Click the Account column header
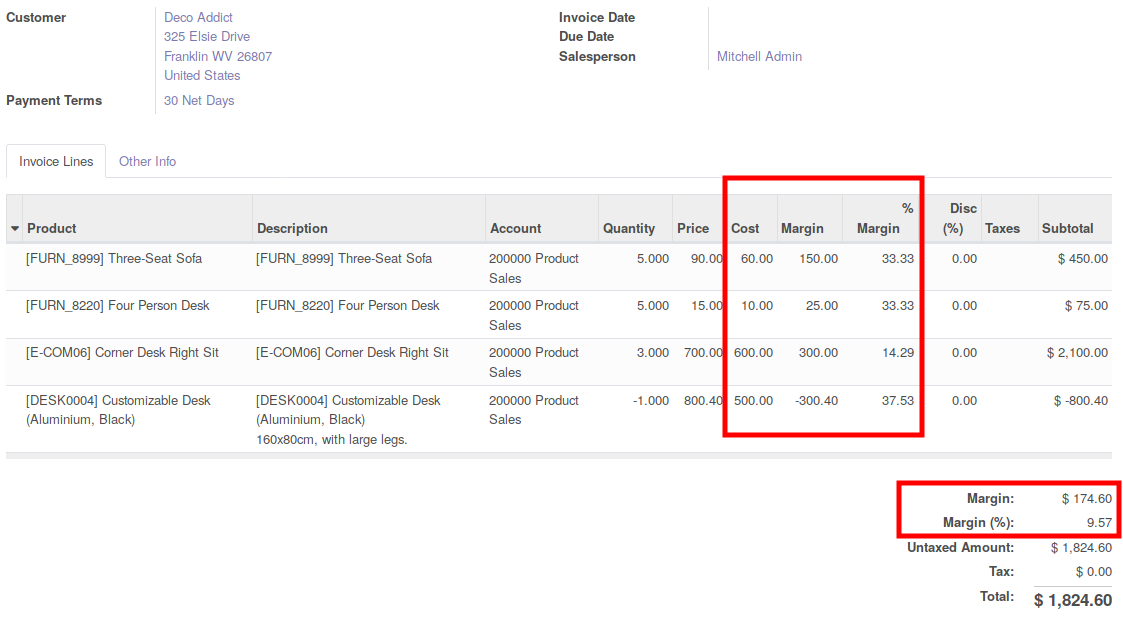 click(515, 228)
